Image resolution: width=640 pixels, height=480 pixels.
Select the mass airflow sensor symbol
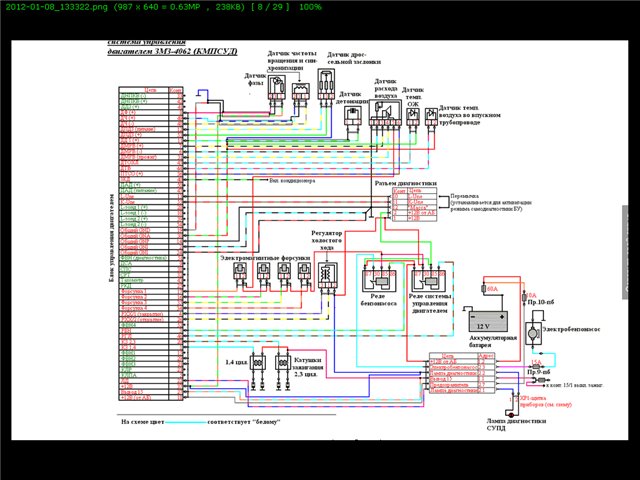point(380,118)
